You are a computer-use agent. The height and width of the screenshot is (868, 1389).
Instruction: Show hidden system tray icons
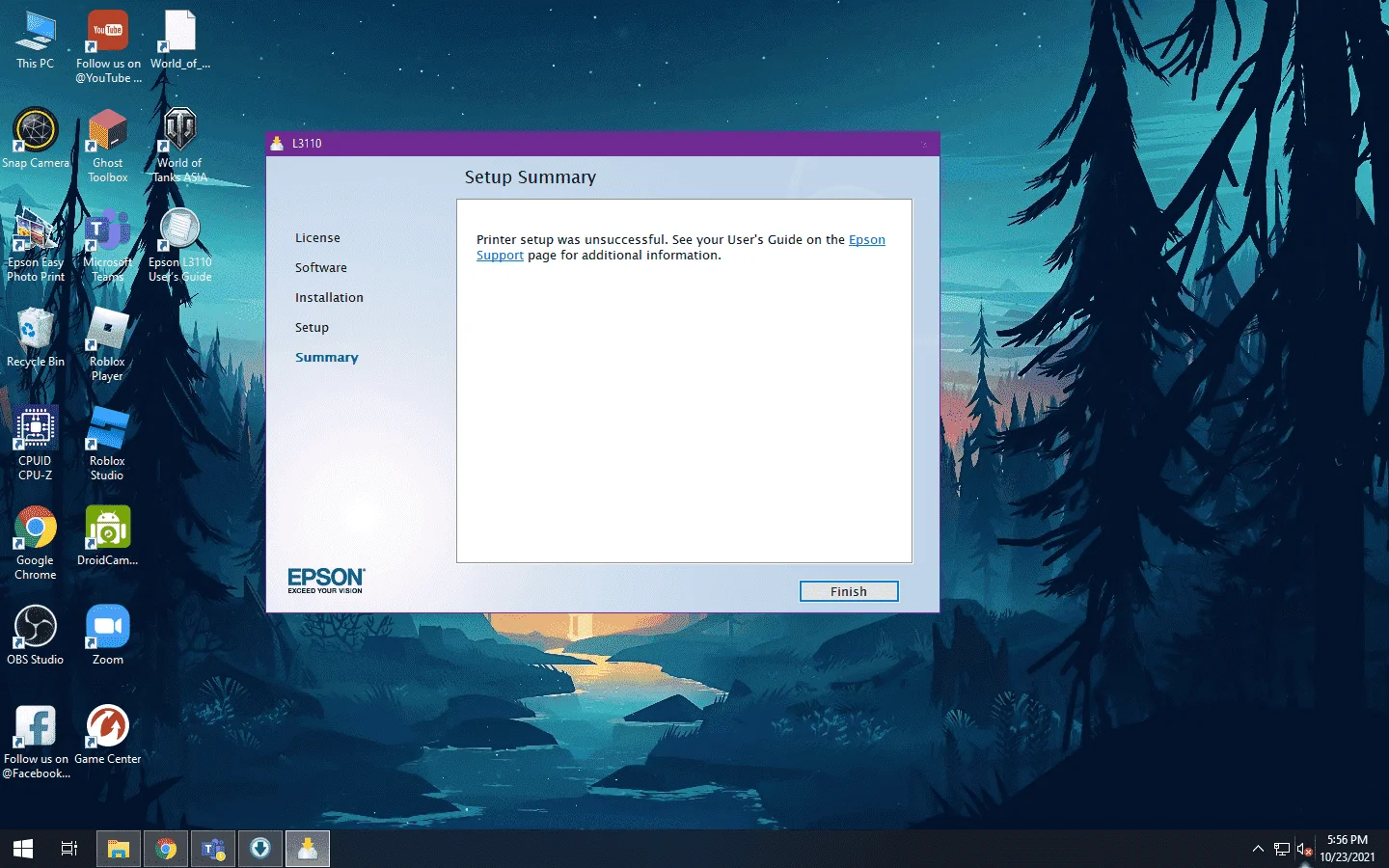point(1258,849)
